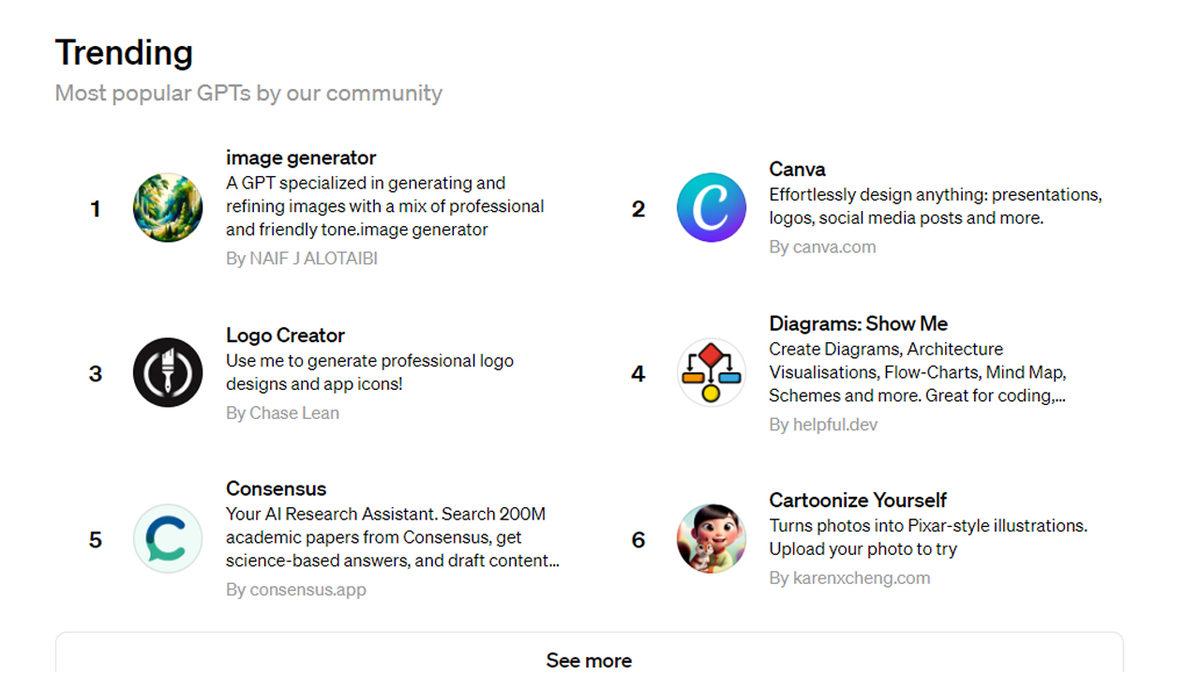Open the image generator title link

pyautogui.click(x=301, y=158)
